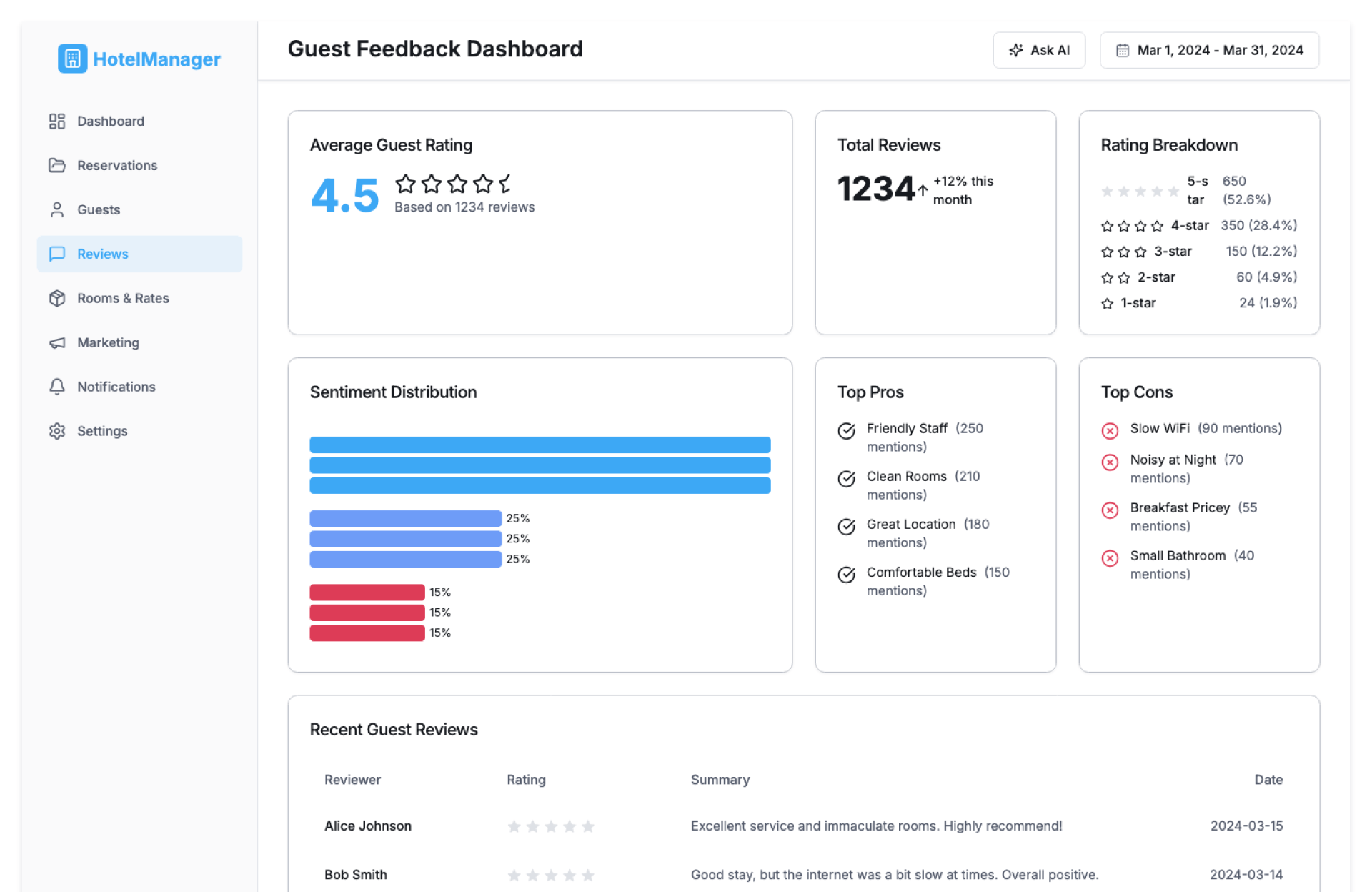1372x892 pixels.
Task: Click the Marketing megaphone icon
Action: tap(57, 342)
